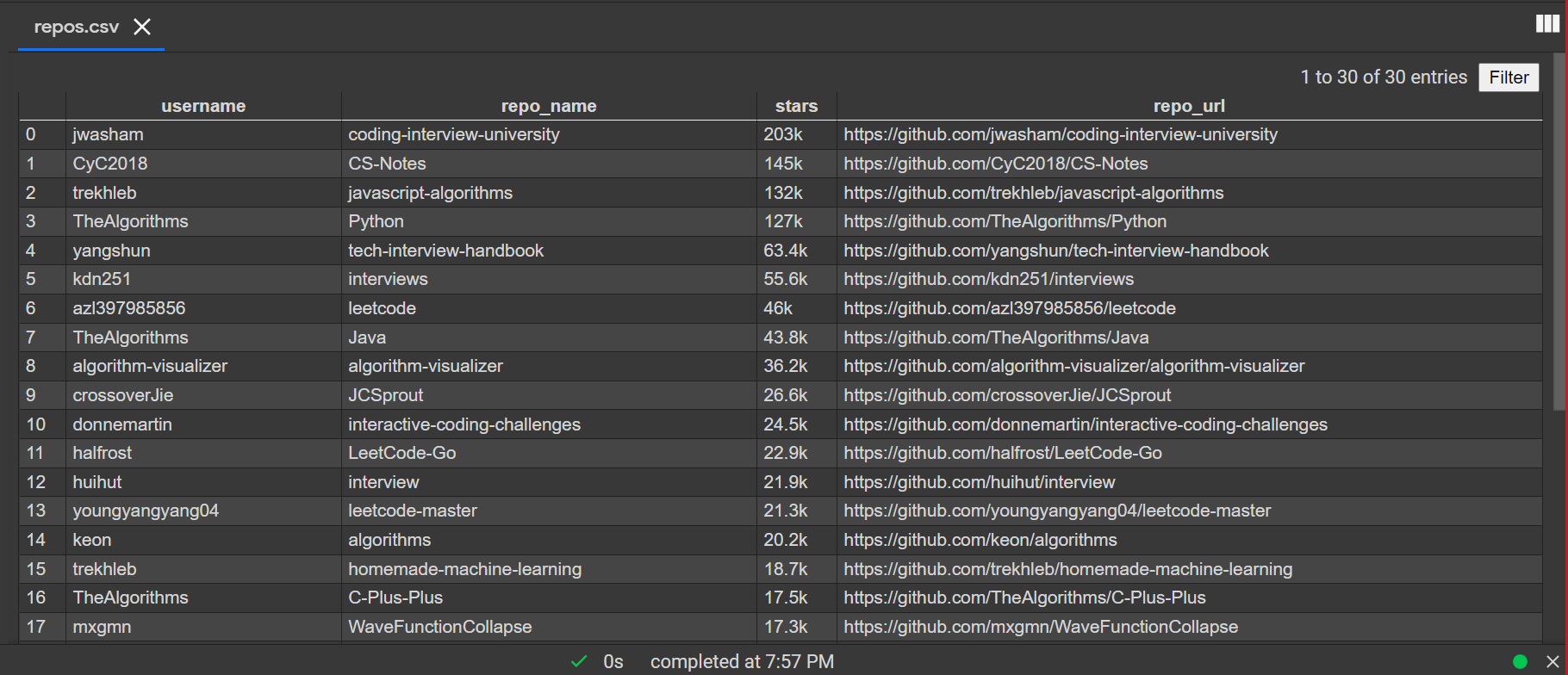1568x675 pixels.
Task: Open the CyC2018/CS-Notes URL
Action: (996, 164)
